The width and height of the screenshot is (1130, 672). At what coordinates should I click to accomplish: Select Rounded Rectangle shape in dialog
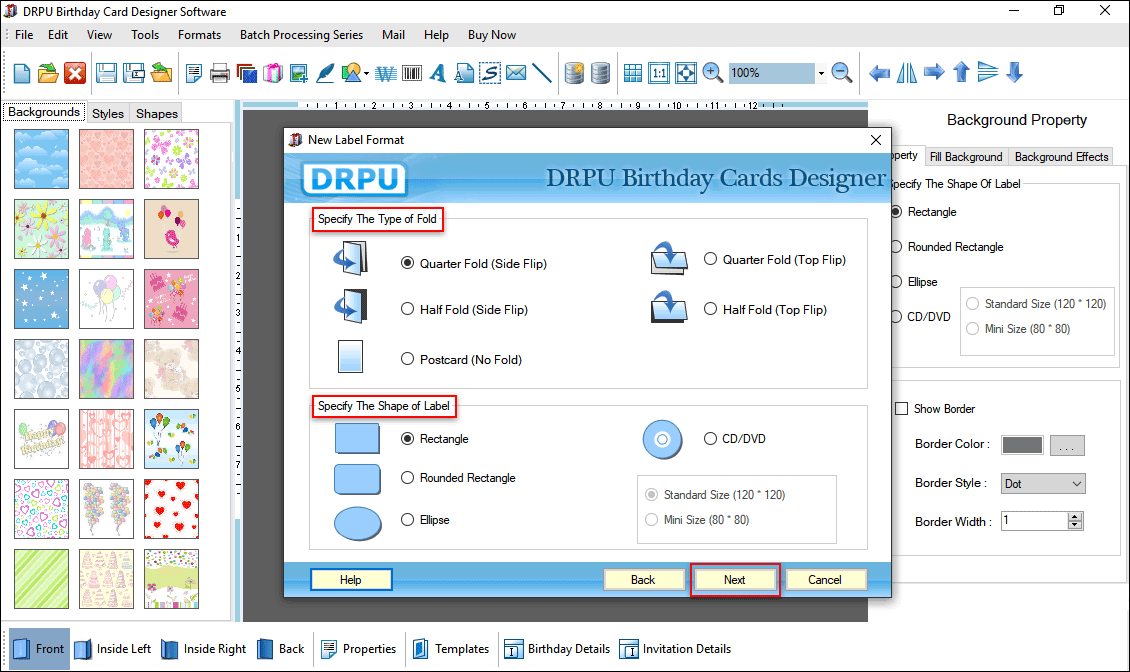click(x=407, y=477)
